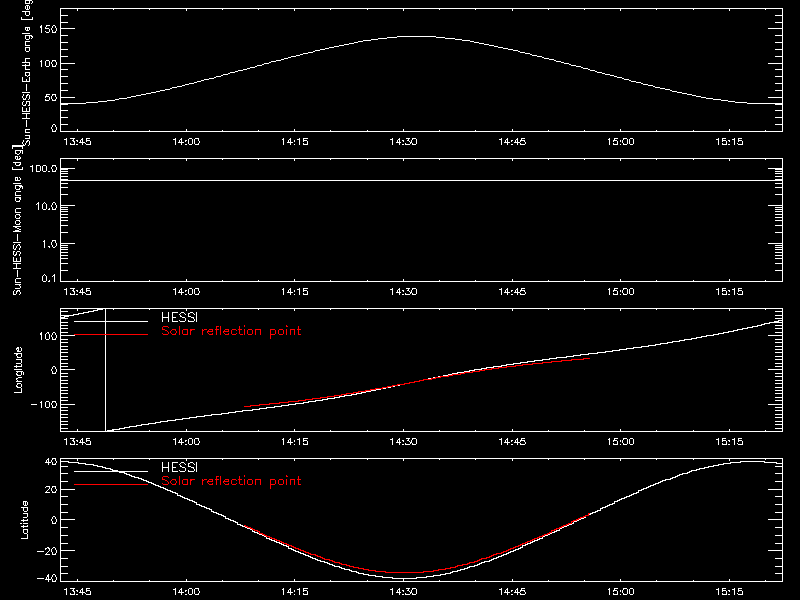Image resolution: width=800 pixels, height=600 pixels.
Task: Click the -20 tick on the Latitude axis
Action: coord(47,551)
